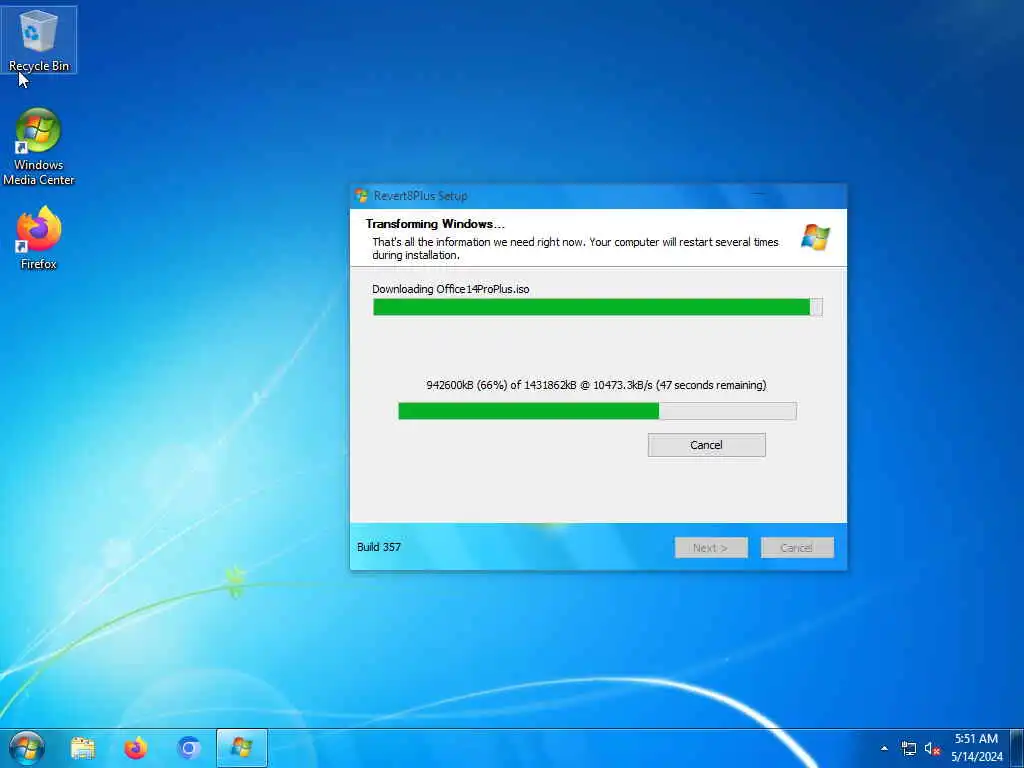Cancel the Office14ProPlus.iso download
This screenshot has height=768, width=1024.
pos(707,445)
